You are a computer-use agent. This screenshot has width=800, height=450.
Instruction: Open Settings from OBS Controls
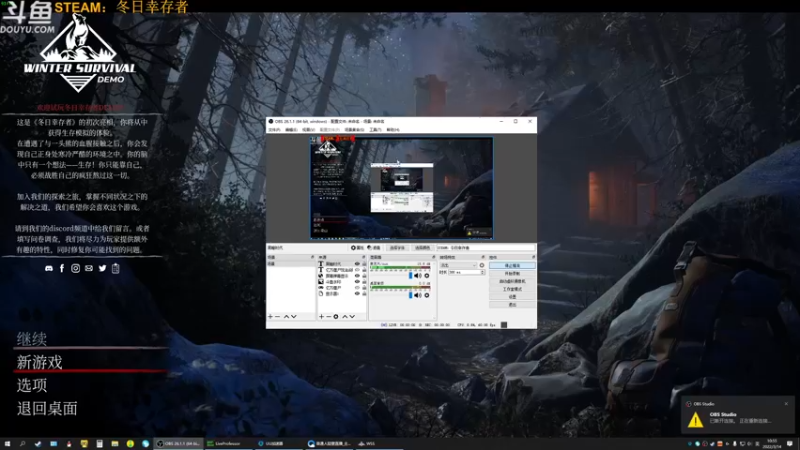[512, 297]
